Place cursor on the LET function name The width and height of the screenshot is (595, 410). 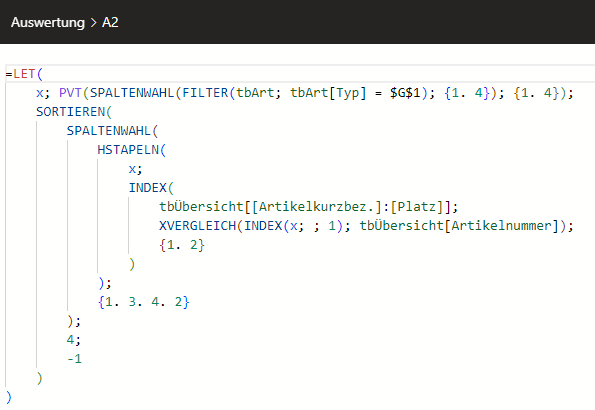click(24, 74)
